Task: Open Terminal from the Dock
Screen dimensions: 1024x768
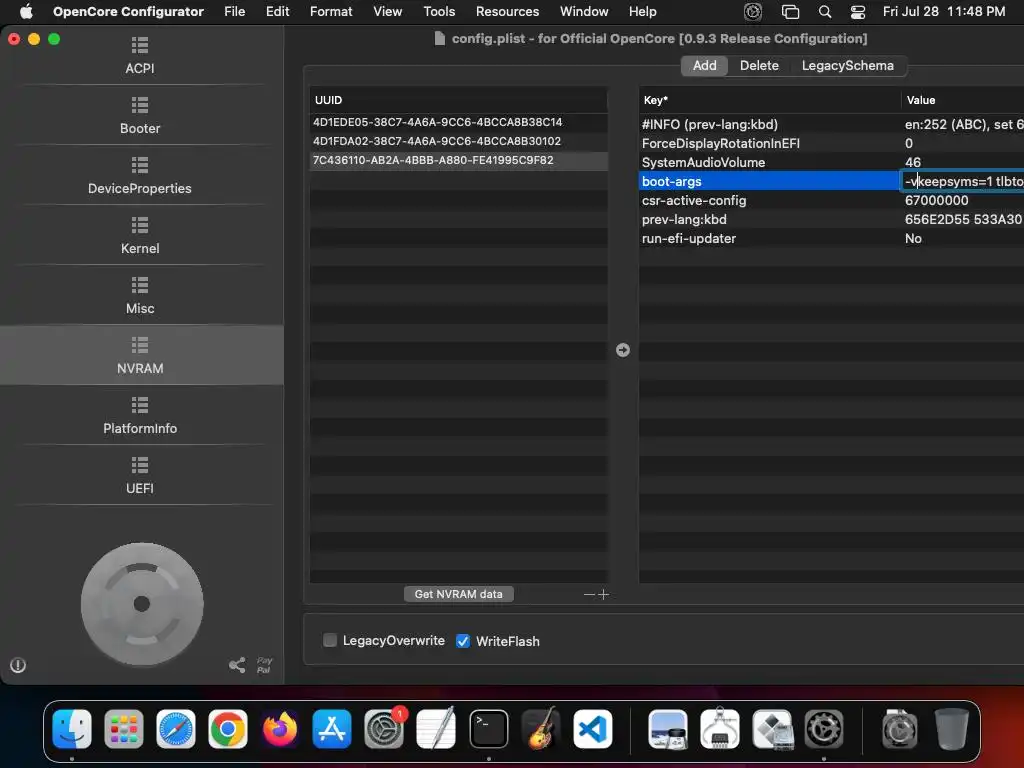Action: 488,729
